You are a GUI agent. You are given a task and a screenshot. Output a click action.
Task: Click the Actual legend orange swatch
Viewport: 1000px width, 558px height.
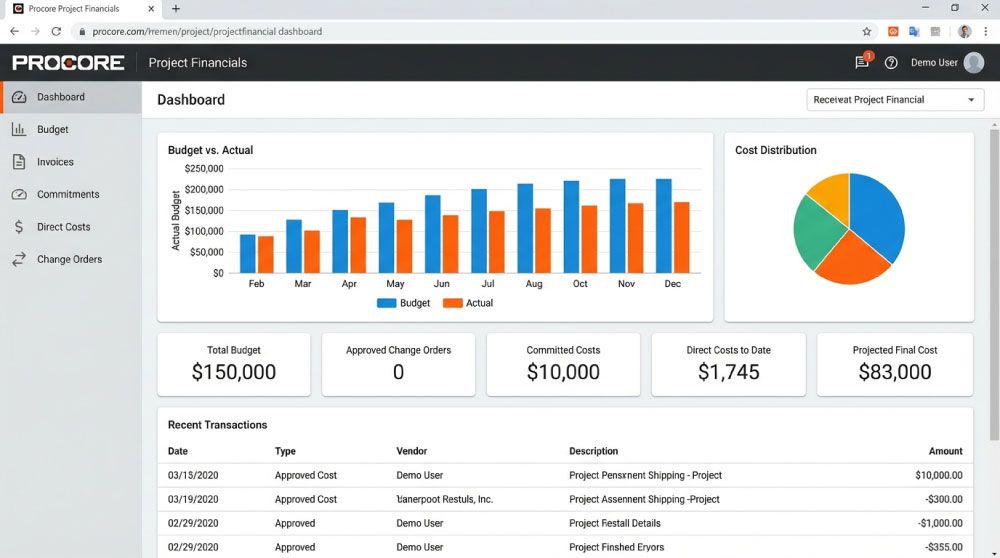click(453, 303)
